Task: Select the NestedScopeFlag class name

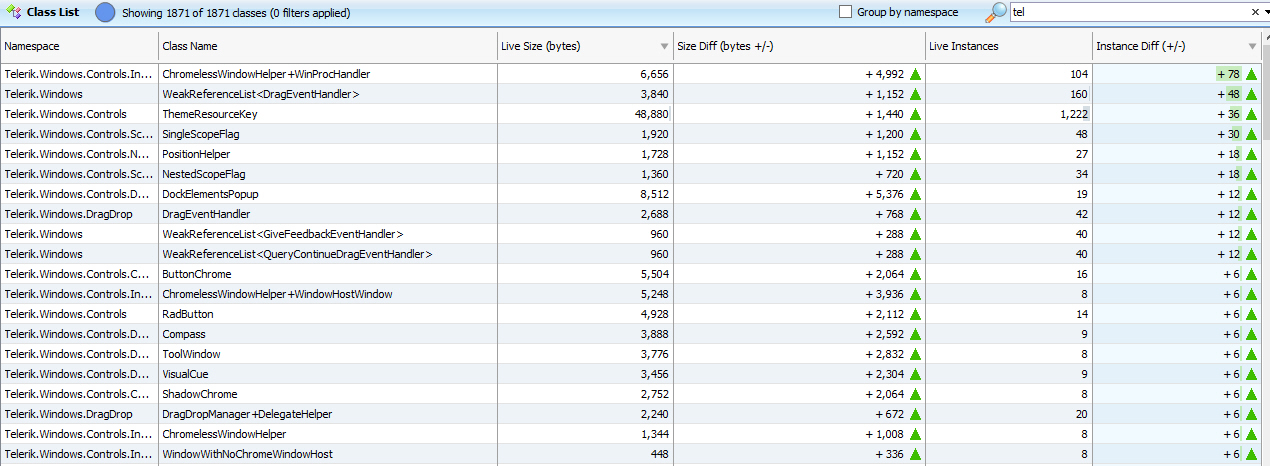Action: pyautogui.click(x=204, y=174)
